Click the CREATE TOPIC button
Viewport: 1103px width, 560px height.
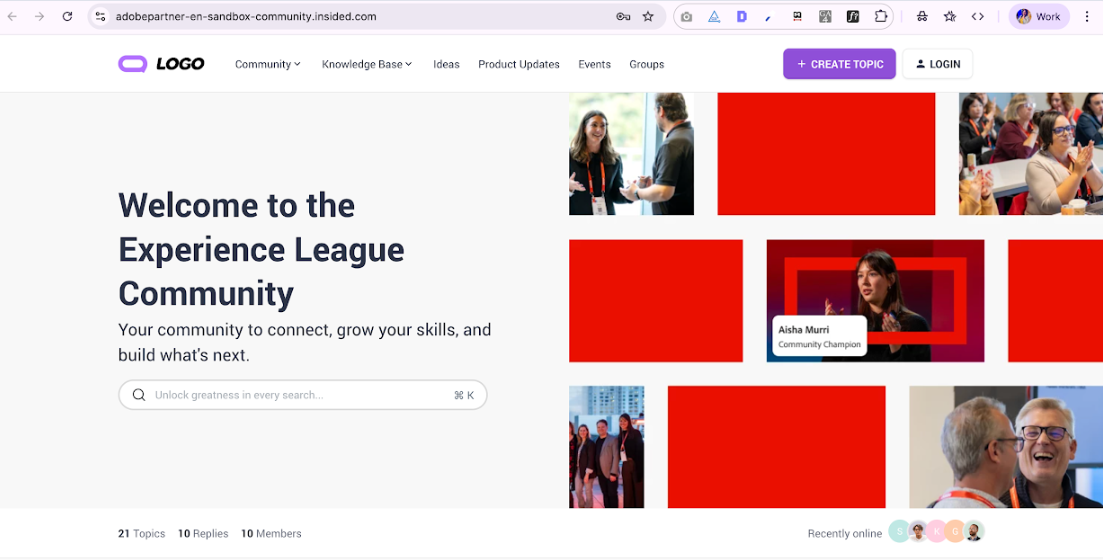[x=839, y=64]
